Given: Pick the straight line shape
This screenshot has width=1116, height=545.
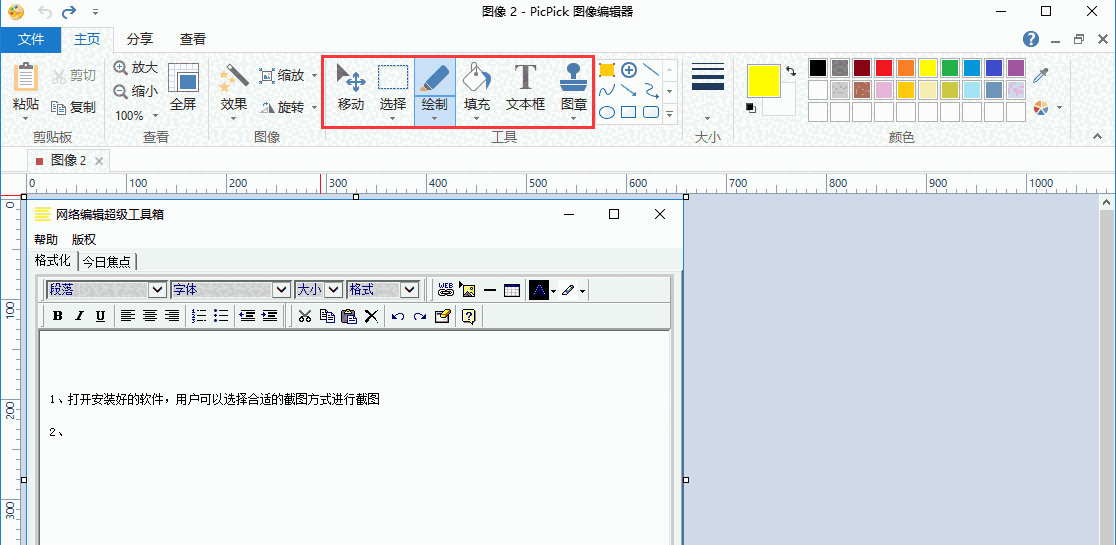Looking at the screenshot, I should tap(651, 70).
